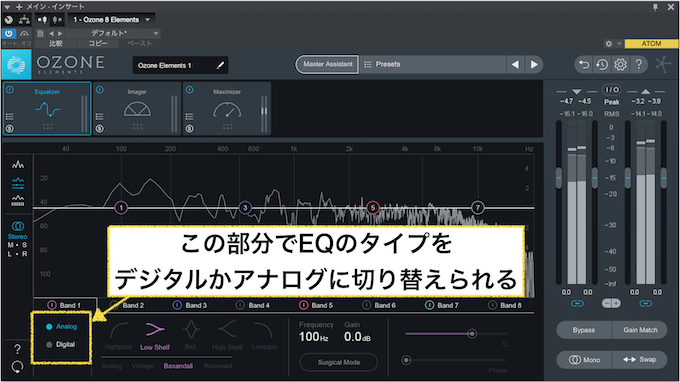
Task: Click the Master Assistant button
Action: [327, 64]
